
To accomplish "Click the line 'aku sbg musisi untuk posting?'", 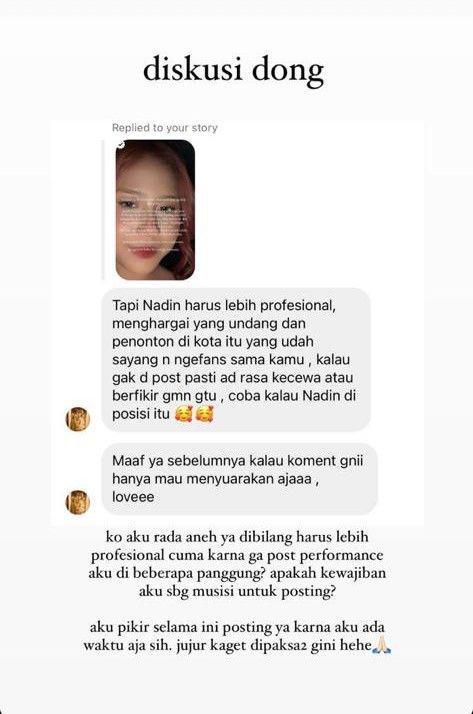I will pyautogui.click(x=237, y=591).
